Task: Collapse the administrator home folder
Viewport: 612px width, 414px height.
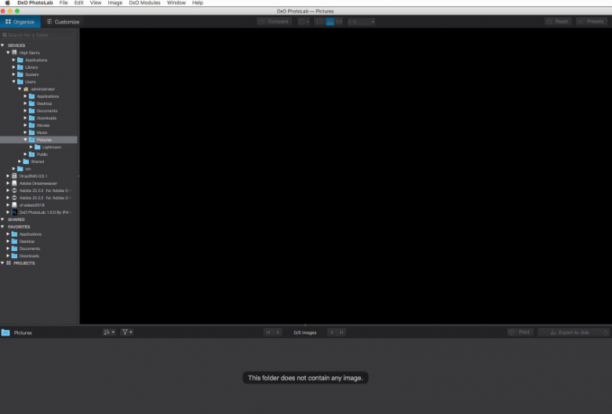Action: pos(20,89)
